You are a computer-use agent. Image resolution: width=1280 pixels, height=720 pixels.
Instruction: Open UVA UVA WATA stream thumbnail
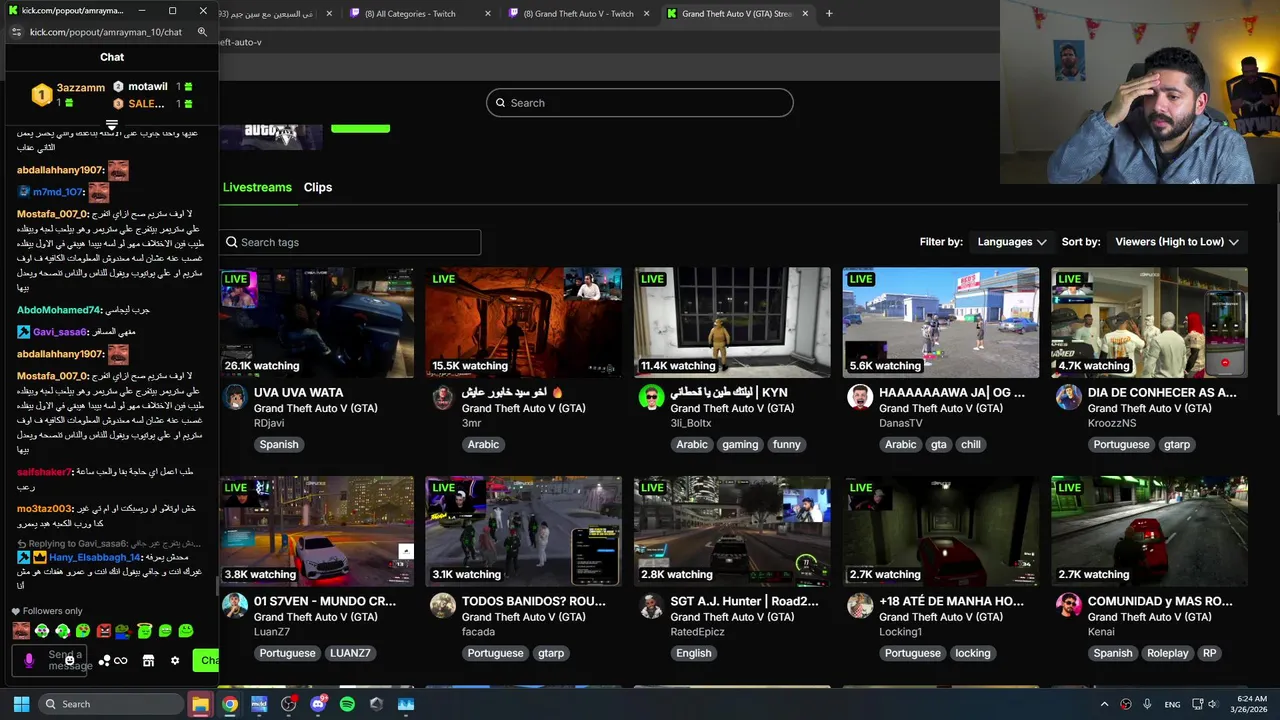pyautogui.click(x=316, y=323)
